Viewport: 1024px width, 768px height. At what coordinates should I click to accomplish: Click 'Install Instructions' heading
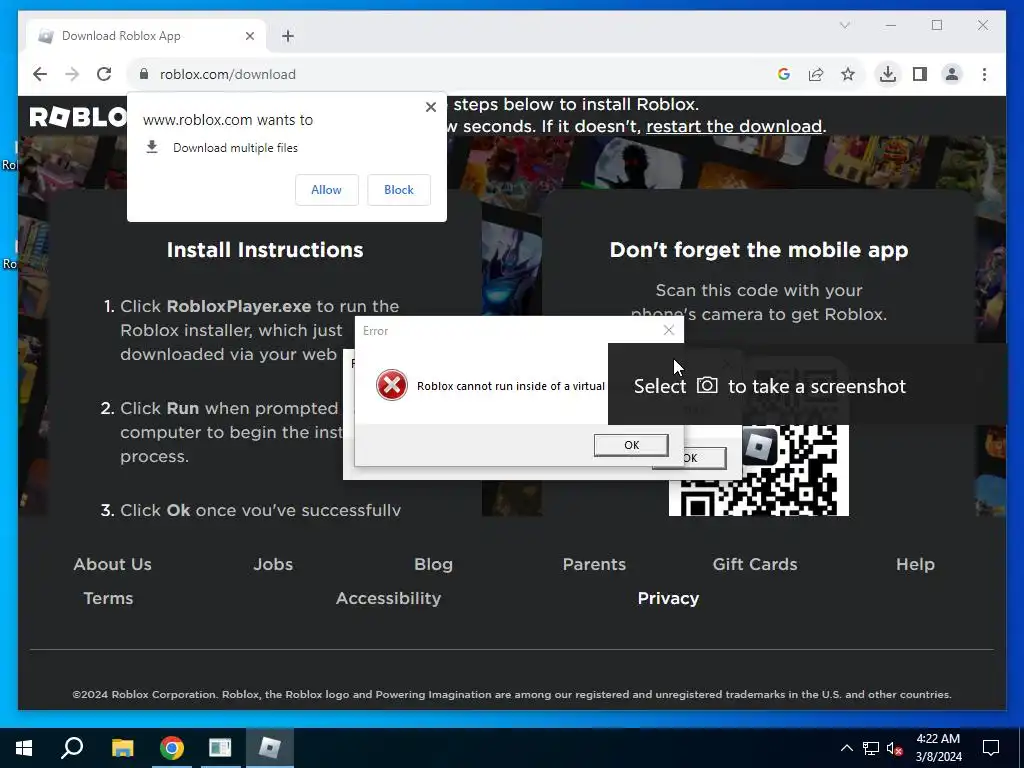tap(265, 250)
